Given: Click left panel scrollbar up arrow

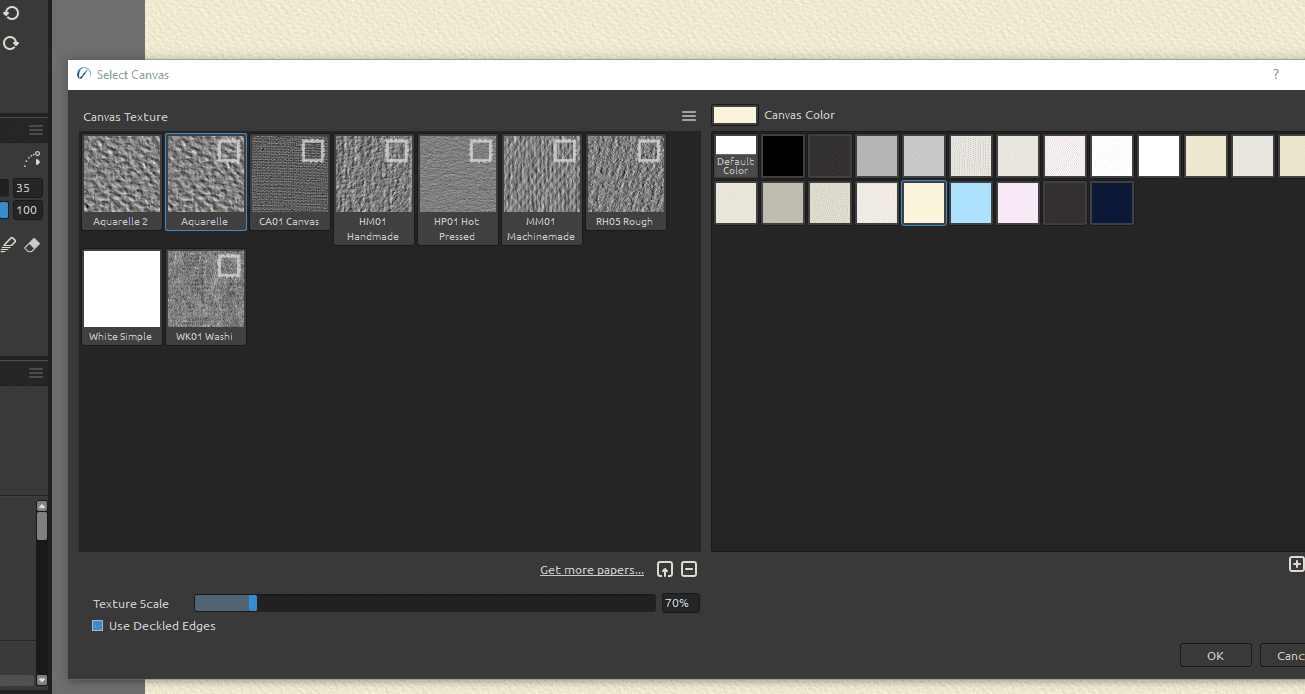Looking at the screenshot, I should click(42, 507).
